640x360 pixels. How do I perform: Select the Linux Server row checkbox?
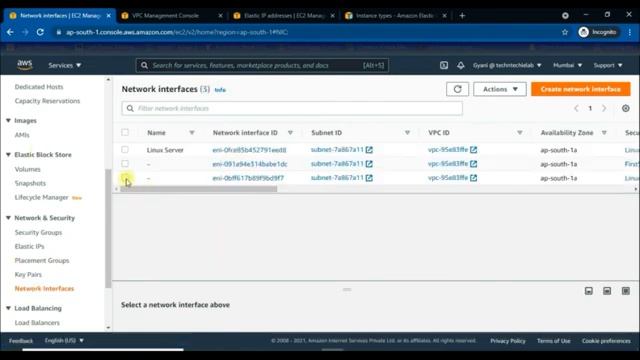(125, 150)
